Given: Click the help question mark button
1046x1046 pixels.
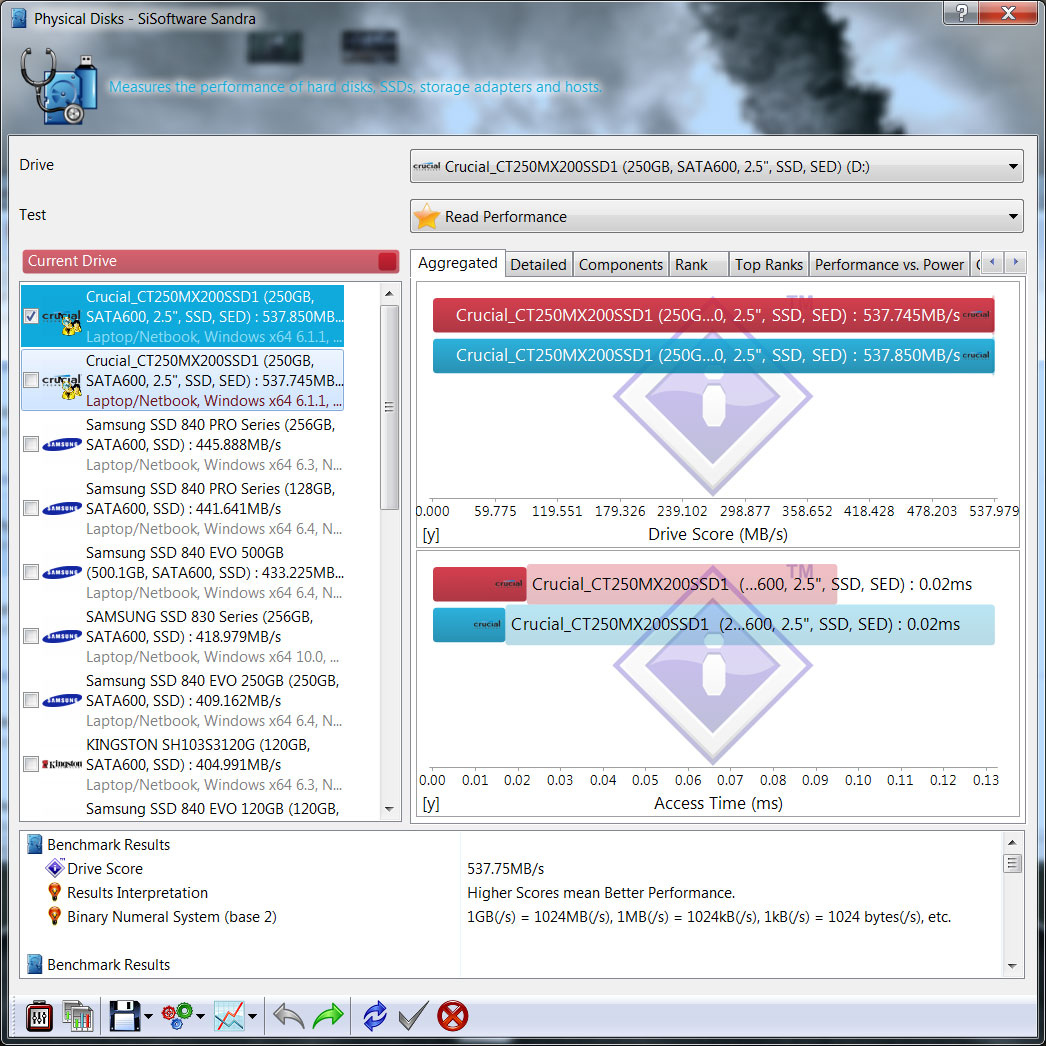Looking at the screenshot, I should (x=961, y=13).
